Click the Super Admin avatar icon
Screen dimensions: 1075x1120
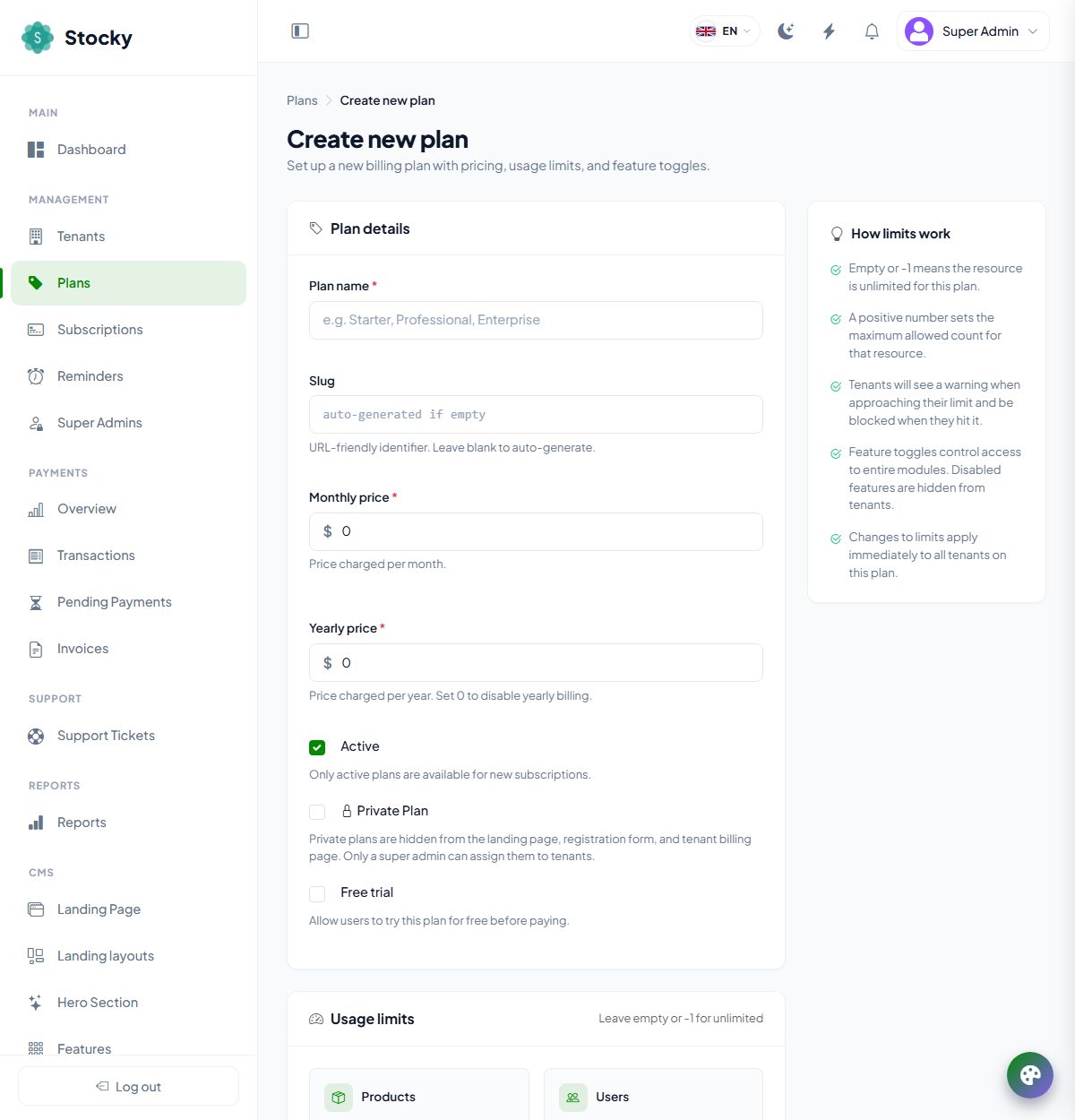pyautogui.click(x=919, y=31)
